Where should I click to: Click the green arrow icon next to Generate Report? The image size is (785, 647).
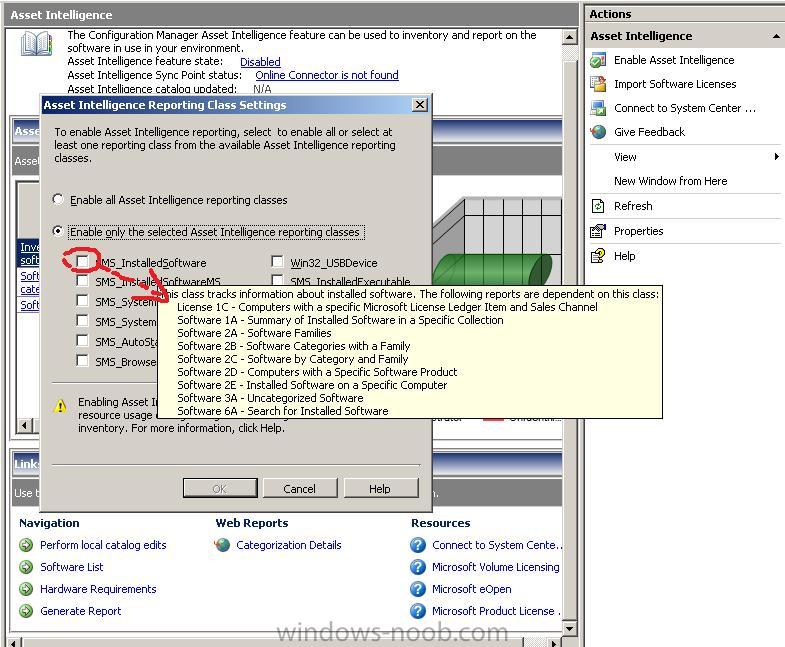click(26, 611)
